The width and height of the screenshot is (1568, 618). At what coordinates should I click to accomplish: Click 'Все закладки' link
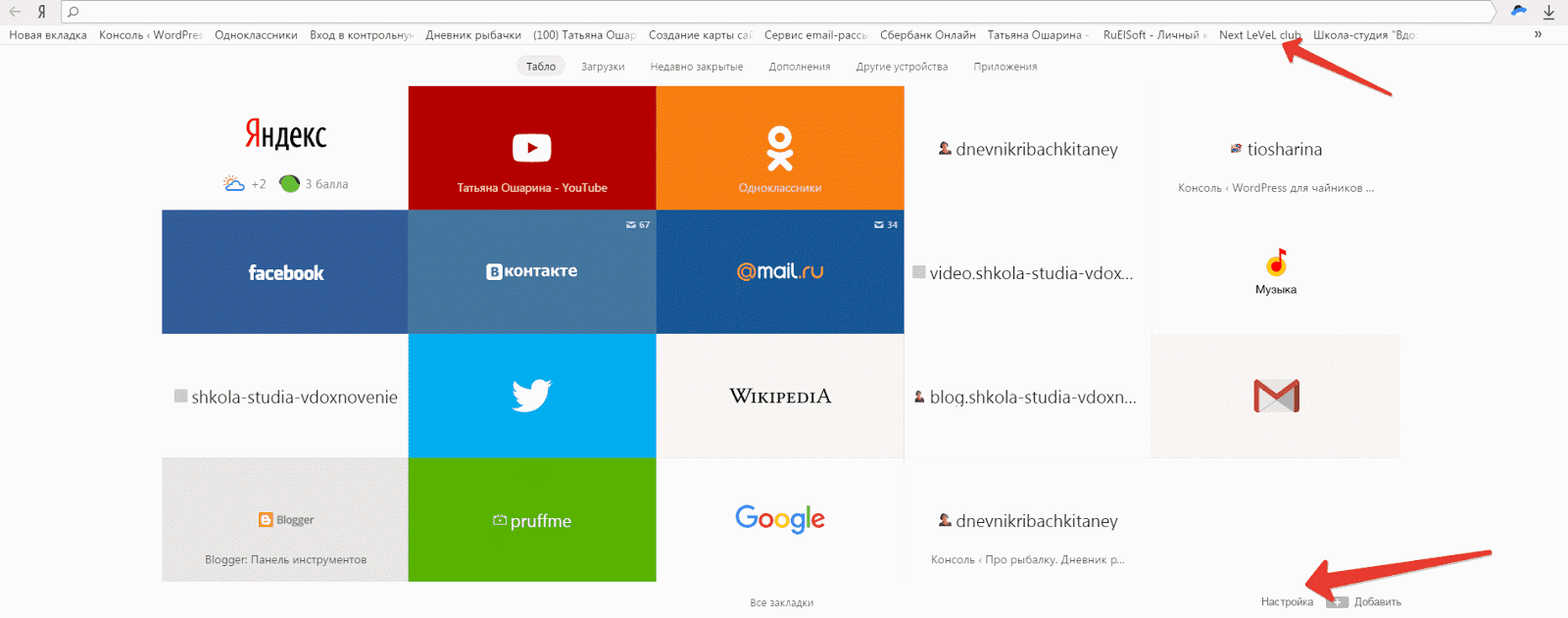pyautogui.click(x=782, y=602)
